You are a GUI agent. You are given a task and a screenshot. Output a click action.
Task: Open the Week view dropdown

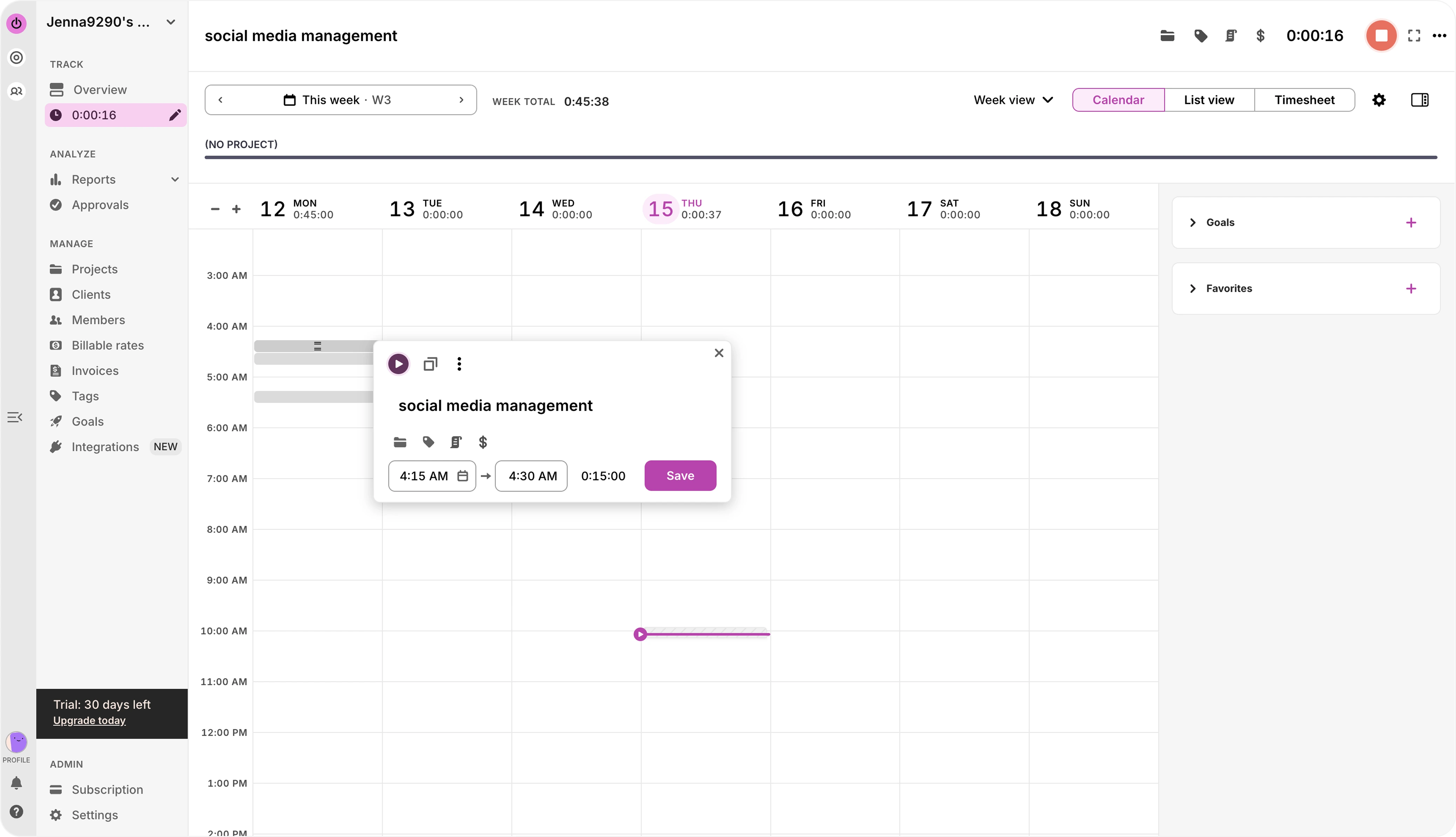[1013, 100]
